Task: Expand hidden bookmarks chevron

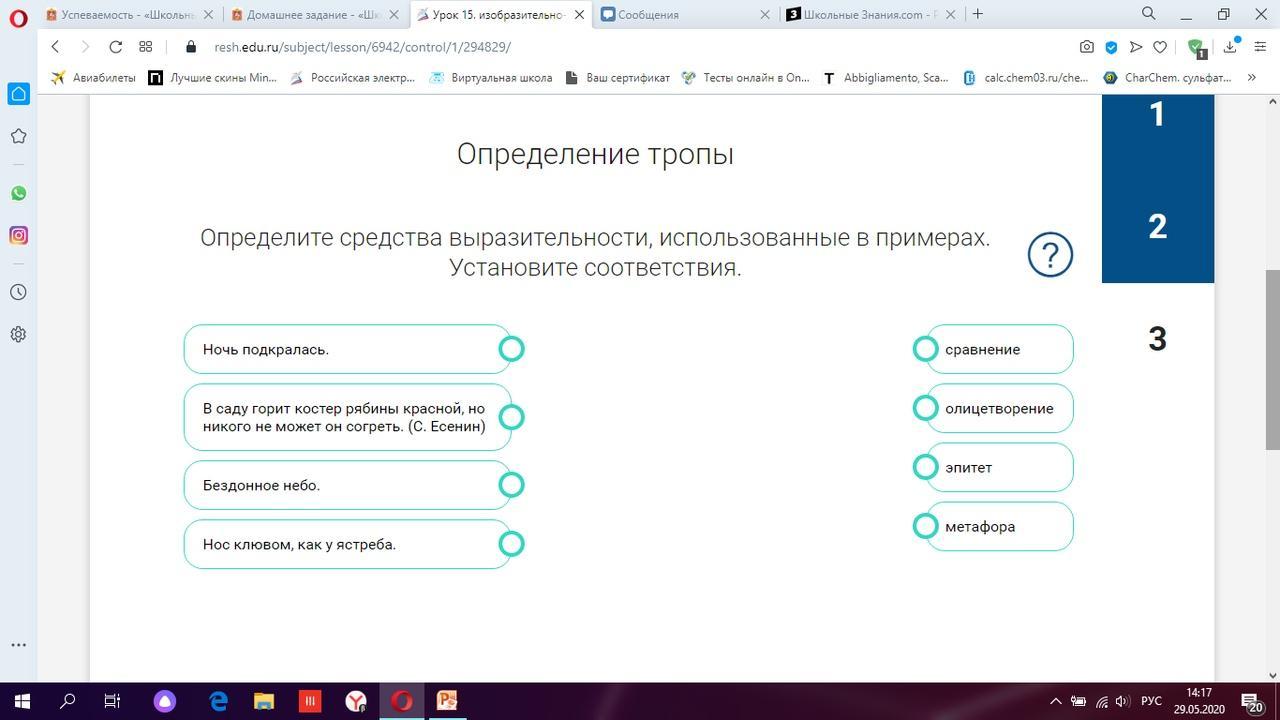Action: click(1251, 78)
